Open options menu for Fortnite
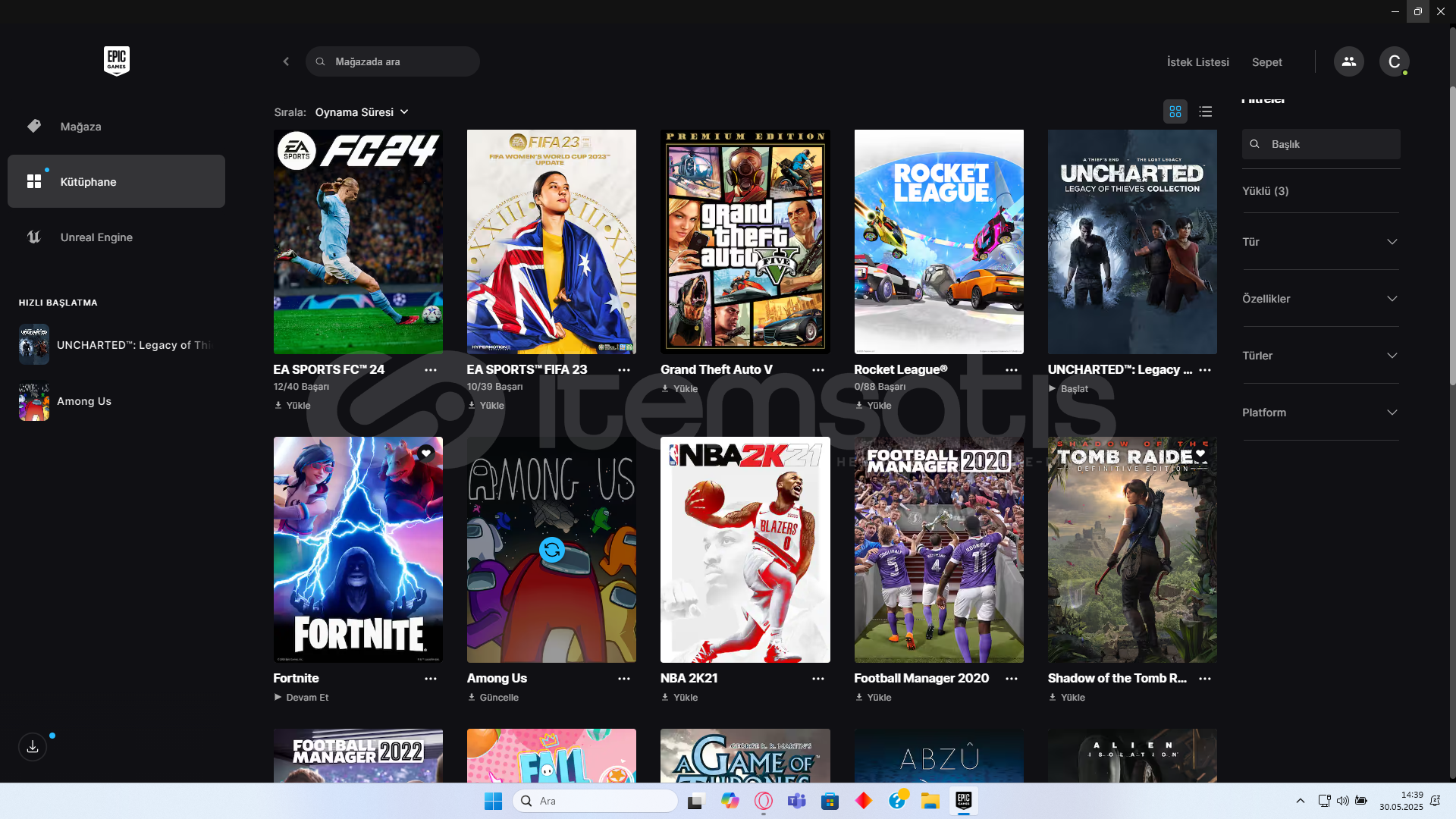Screen dimensions: 1456x819 (x=431, y=679)
